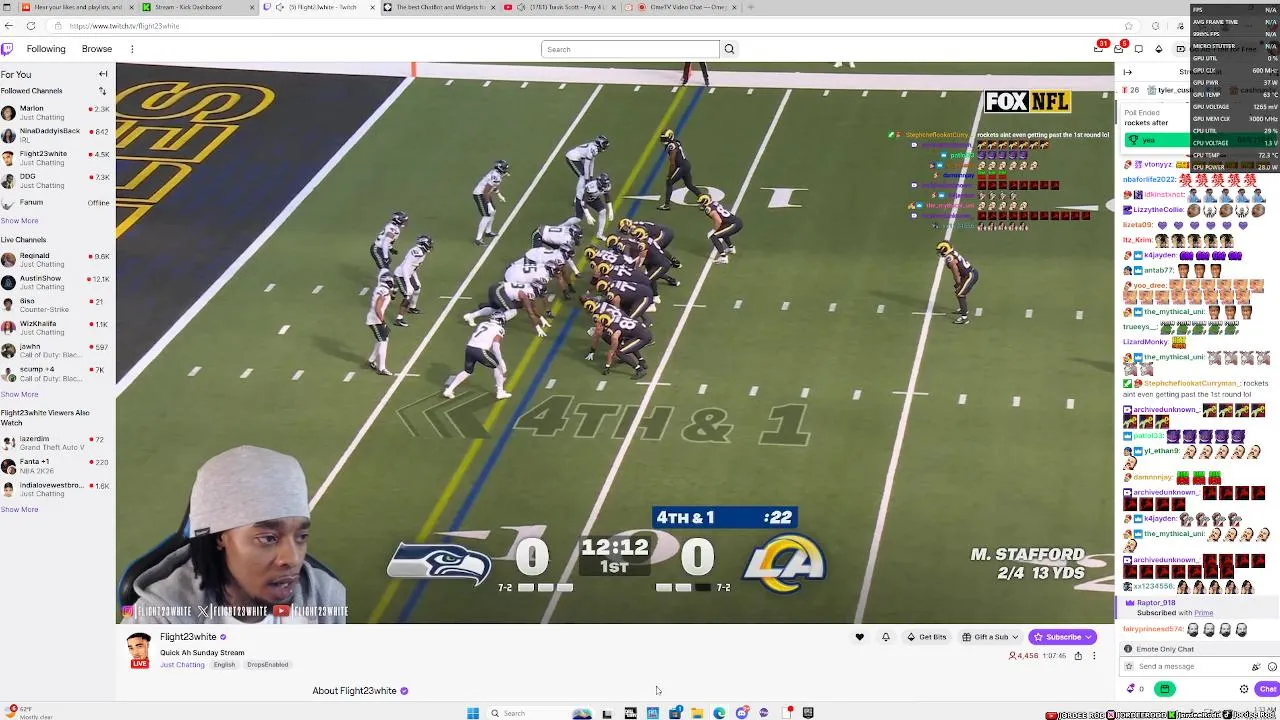Click the Twitch logo home icon
Viewport: 1280px width, 720px height.
[x=7, y=49]
